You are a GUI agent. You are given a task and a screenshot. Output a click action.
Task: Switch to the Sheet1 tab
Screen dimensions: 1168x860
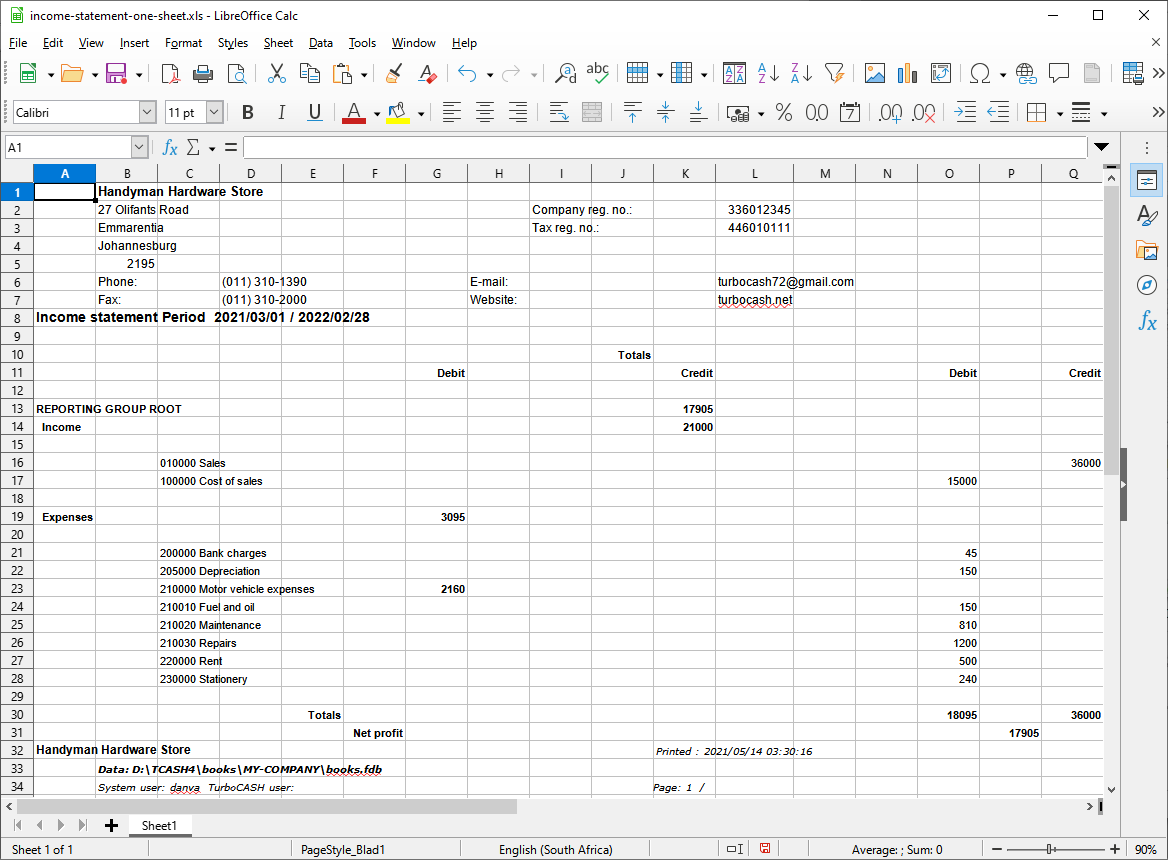click(x=159, y=826)
